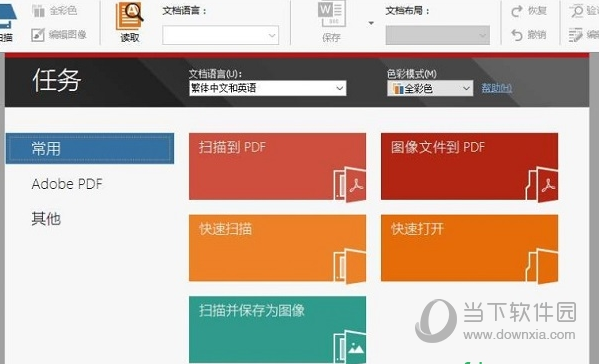
Task: Open the dropdown arrow beside Save
Action: pyautogui.click(x=371, y=23)
